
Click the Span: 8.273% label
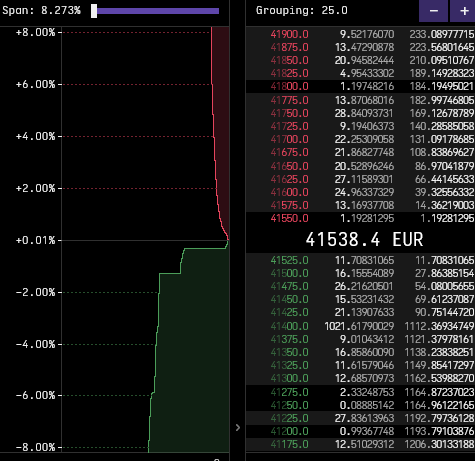pyautogui.click(x=41, y=10)
